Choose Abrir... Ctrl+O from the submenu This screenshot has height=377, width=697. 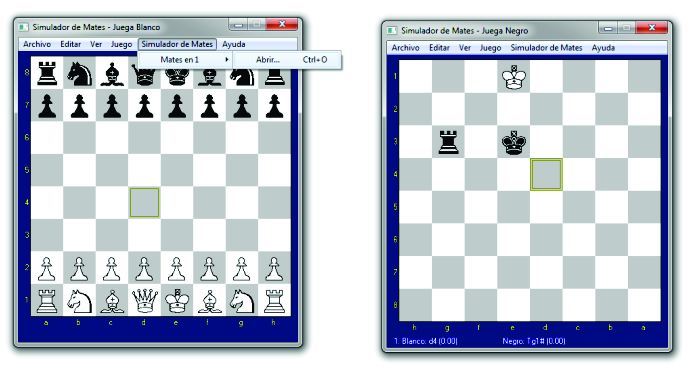(287, 60)
